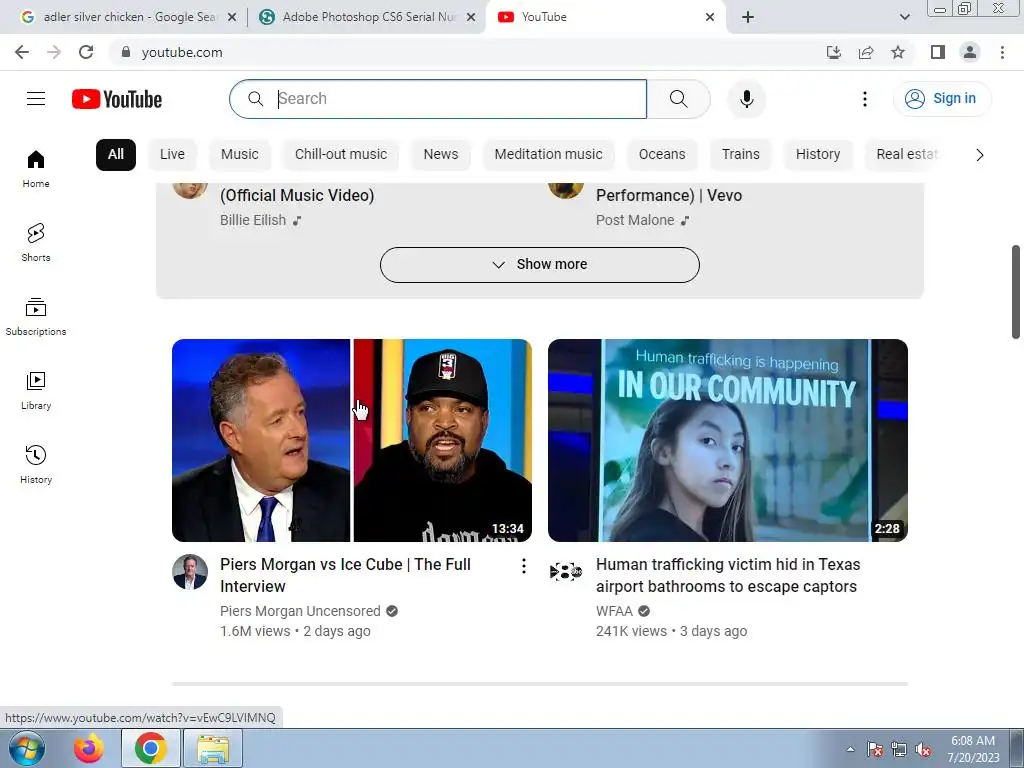Click the YouTube logo
The height and width of the screenshot is (768, 1024).
coord(117,99)
